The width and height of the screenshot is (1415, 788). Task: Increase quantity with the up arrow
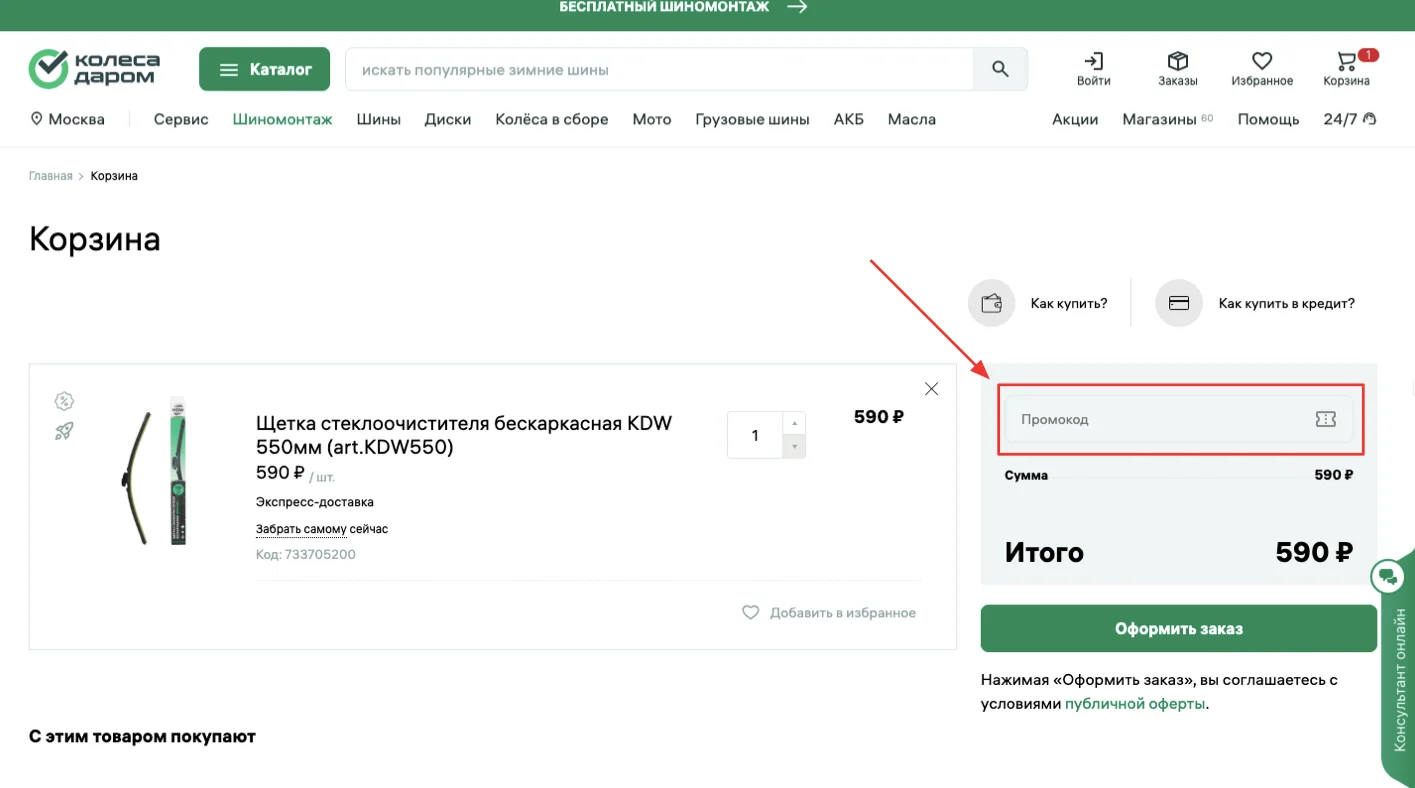click(x=793, y=424)
